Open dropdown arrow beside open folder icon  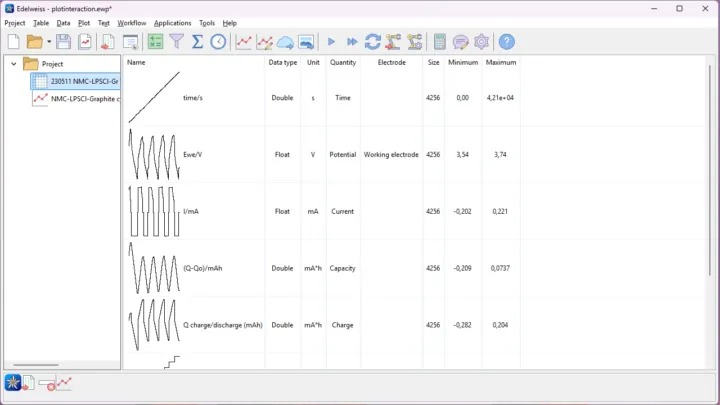pyautogui.click(x=47, y=42)
